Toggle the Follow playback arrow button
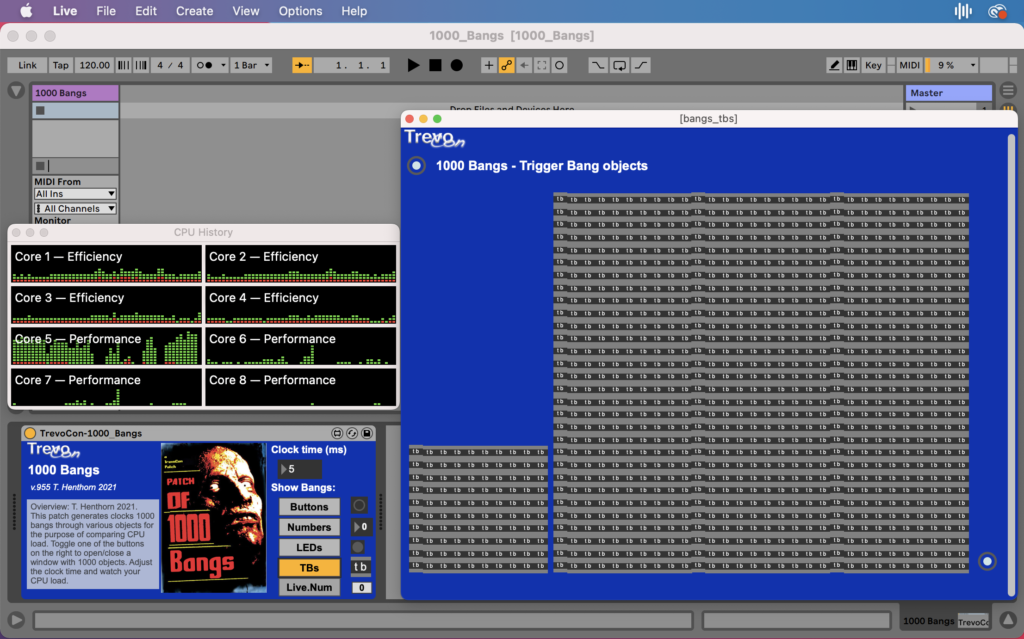 click(301, 65)
